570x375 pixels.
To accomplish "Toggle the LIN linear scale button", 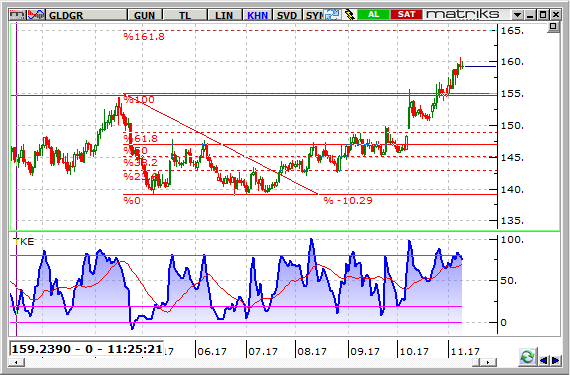I will tap(224, 15).
